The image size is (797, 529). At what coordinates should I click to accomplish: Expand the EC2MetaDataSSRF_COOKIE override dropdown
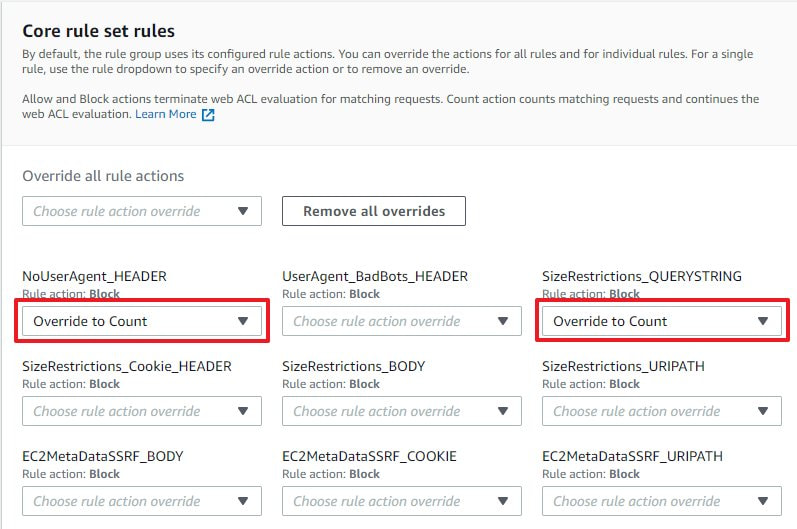[x=401, y=501]
